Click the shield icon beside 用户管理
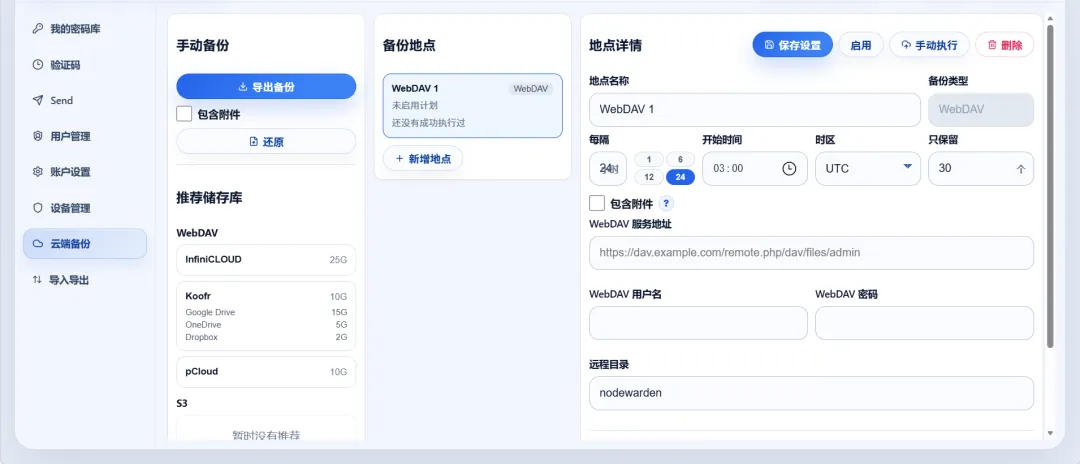This screenshot has height=464, width=1080. coord(38,136)
